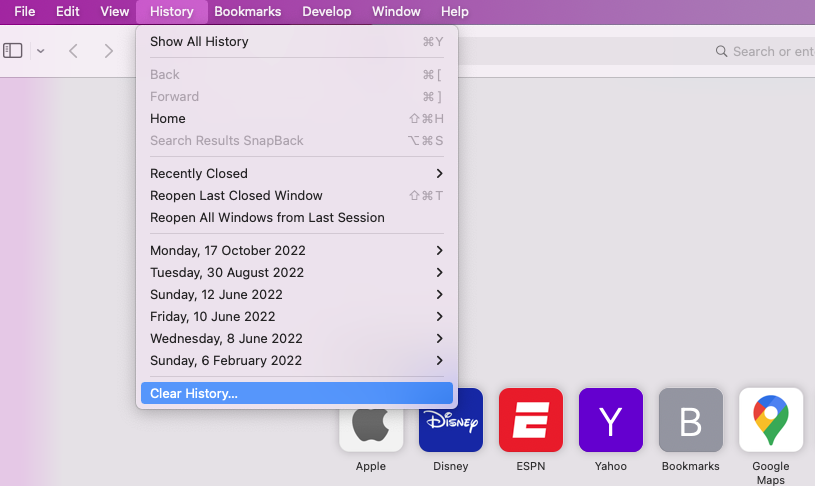The image size is (815, 486).
Task: Select Reopen Last Closed Window
Action: [x=297, y=195]
